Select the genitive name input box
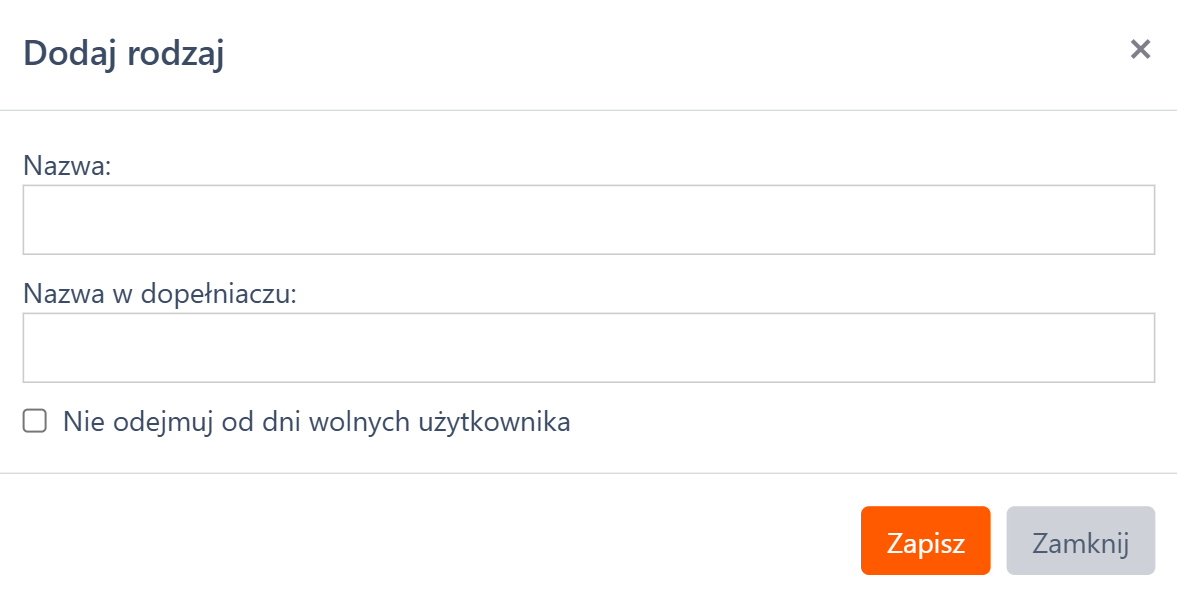 [x=588, y=347]
